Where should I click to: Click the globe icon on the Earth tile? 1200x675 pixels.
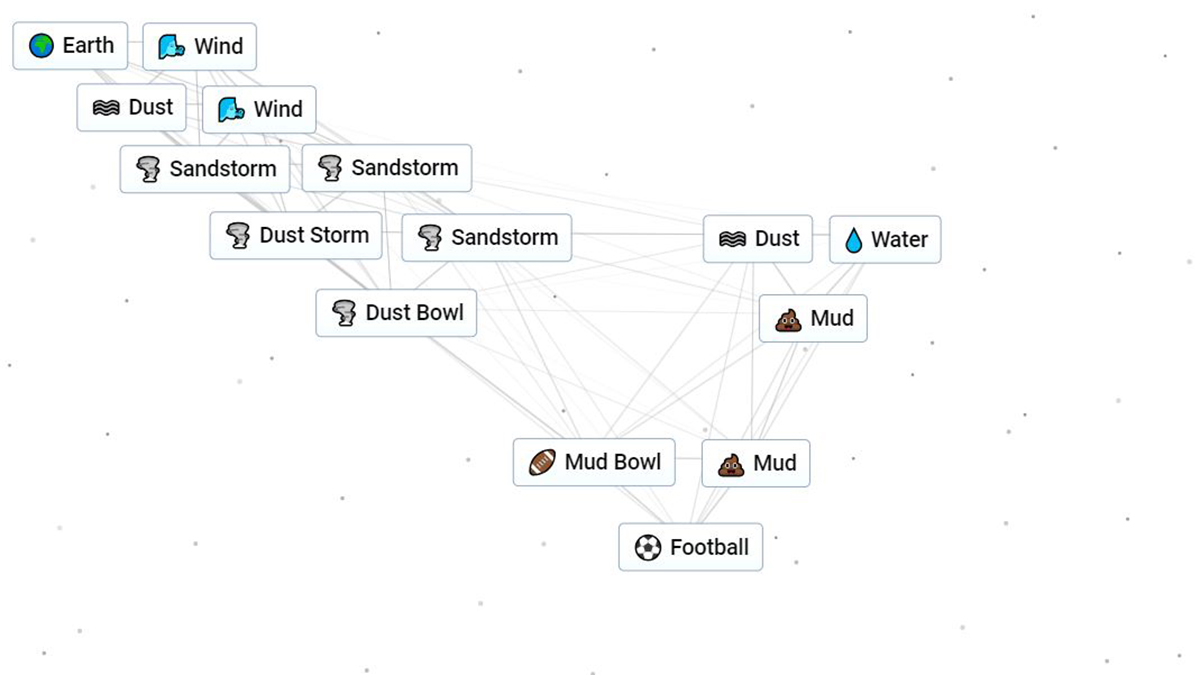pos(41,45)
